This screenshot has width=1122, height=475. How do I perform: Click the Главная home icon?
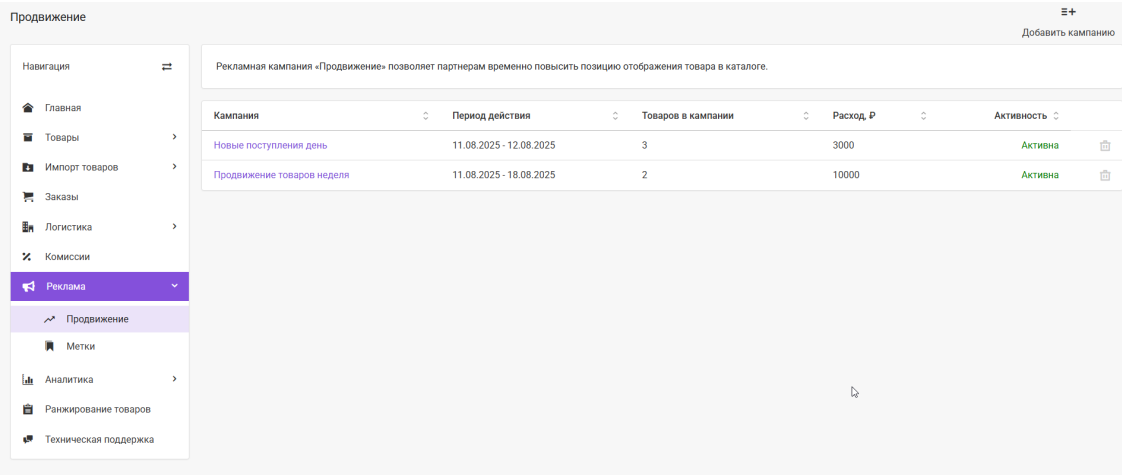(x=28, y=108)
